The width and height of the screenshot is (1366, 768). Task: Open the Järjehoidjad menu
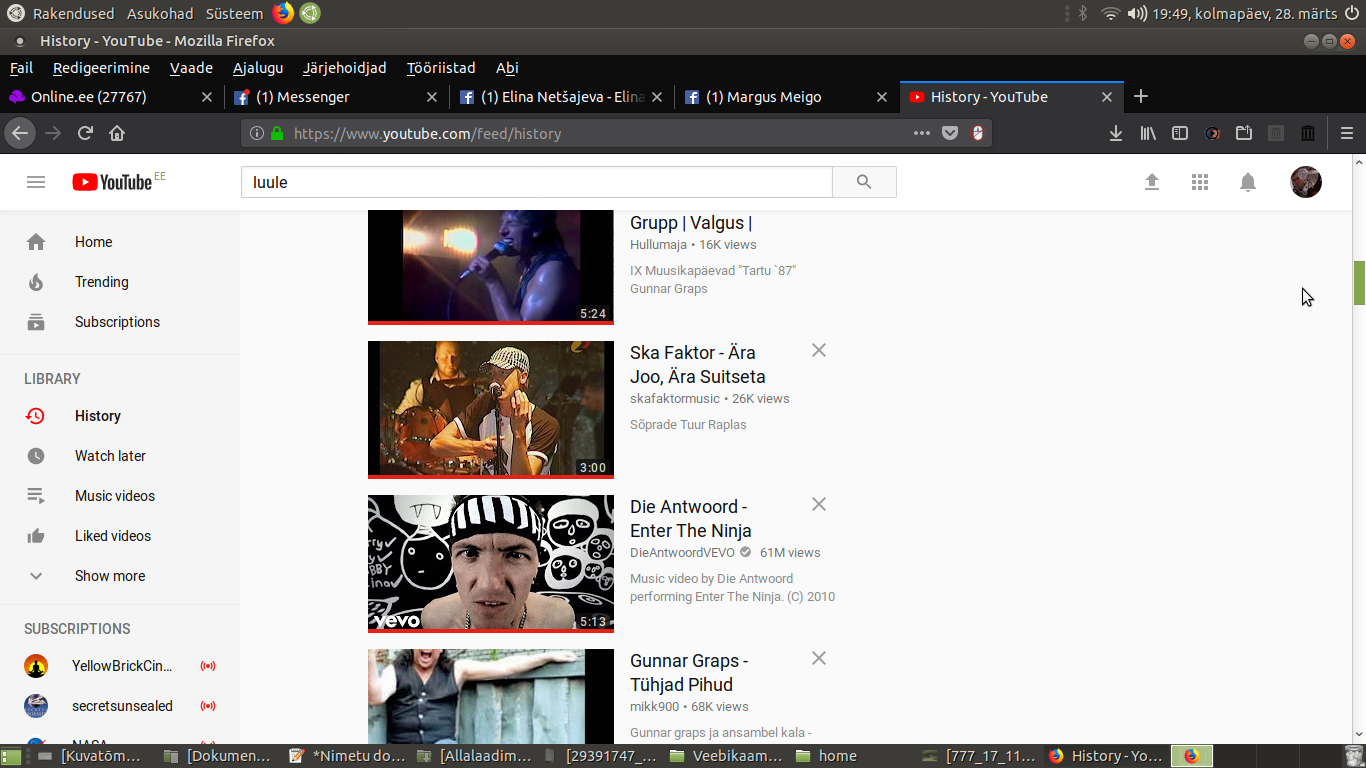pos(345,68)
